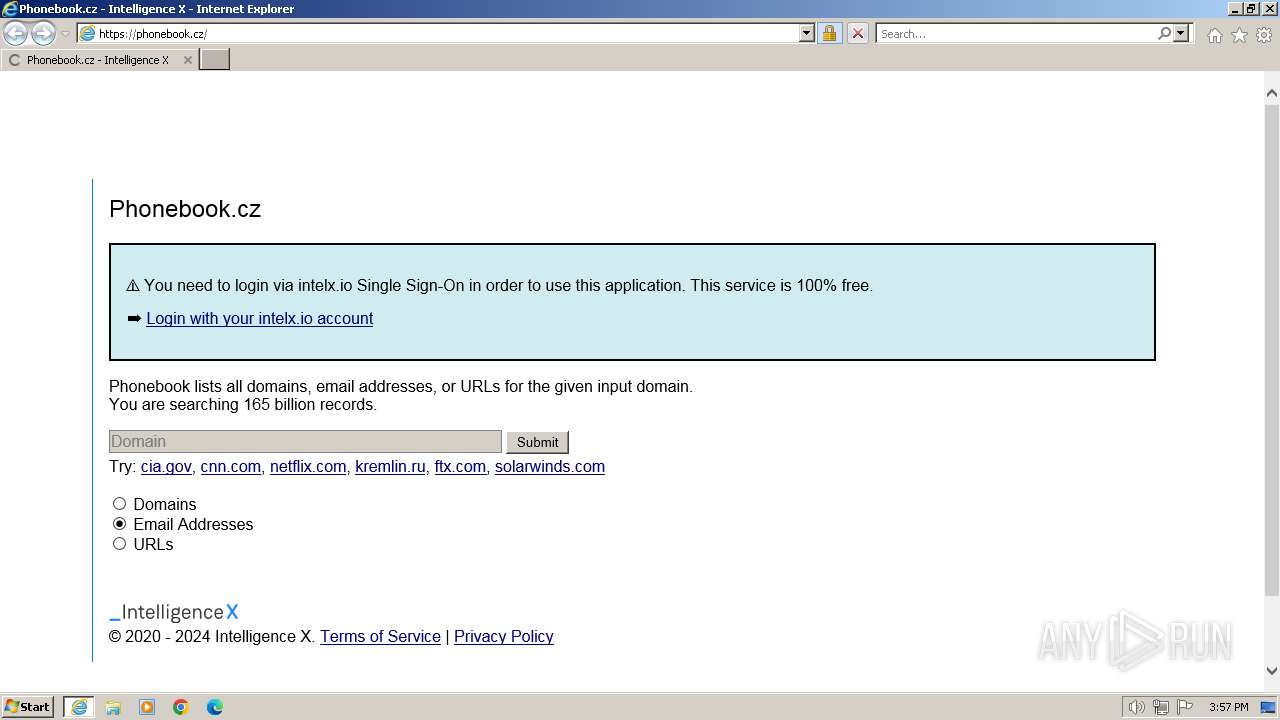Launch Edge from the taskbar
The height and width of the screenshot is (720, 1280).
click(215, 707)
